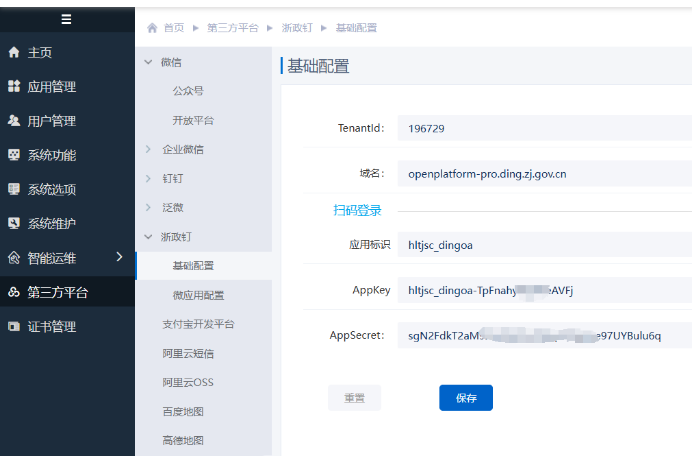Image resolution: width=693 pixels, height=456 pixels.
Task: Click the 应用管理 grid icon
Action: 14,87
